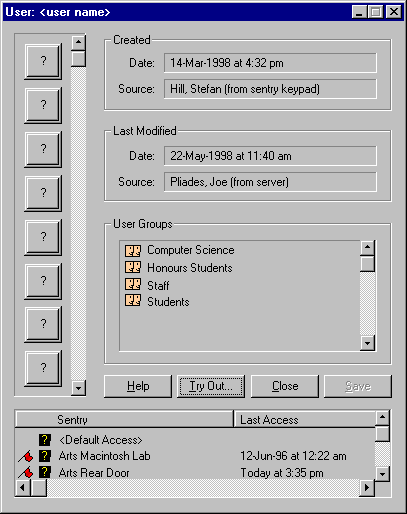Select the Honours Students group icon
407x514 pixels.
[x=133, y=267]
